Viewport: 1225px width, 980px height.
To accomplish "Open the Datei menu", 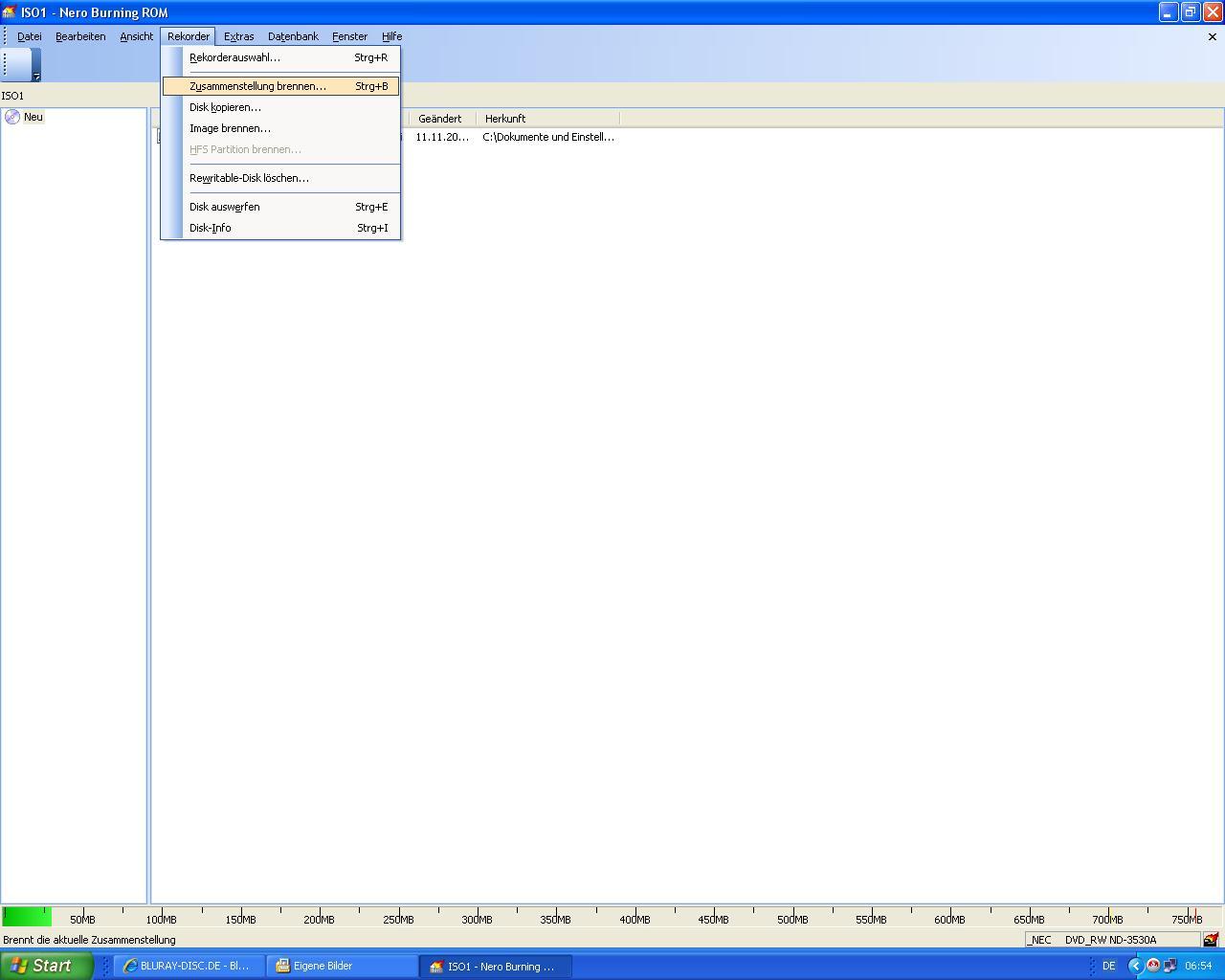I will point(30,36).
